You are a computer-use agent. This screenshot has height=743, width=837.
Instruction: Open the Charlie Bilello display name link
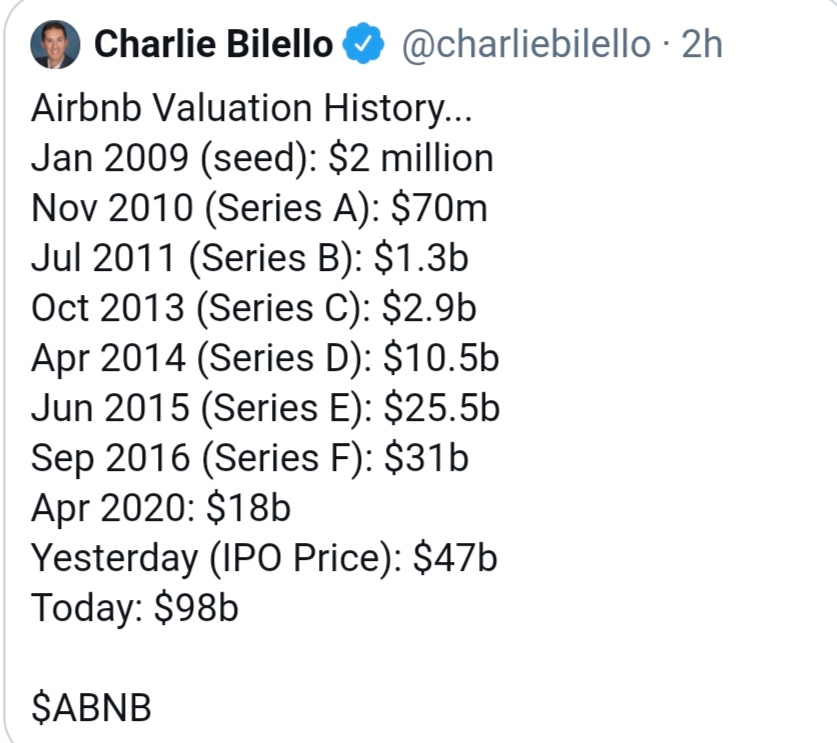(214, 44)
